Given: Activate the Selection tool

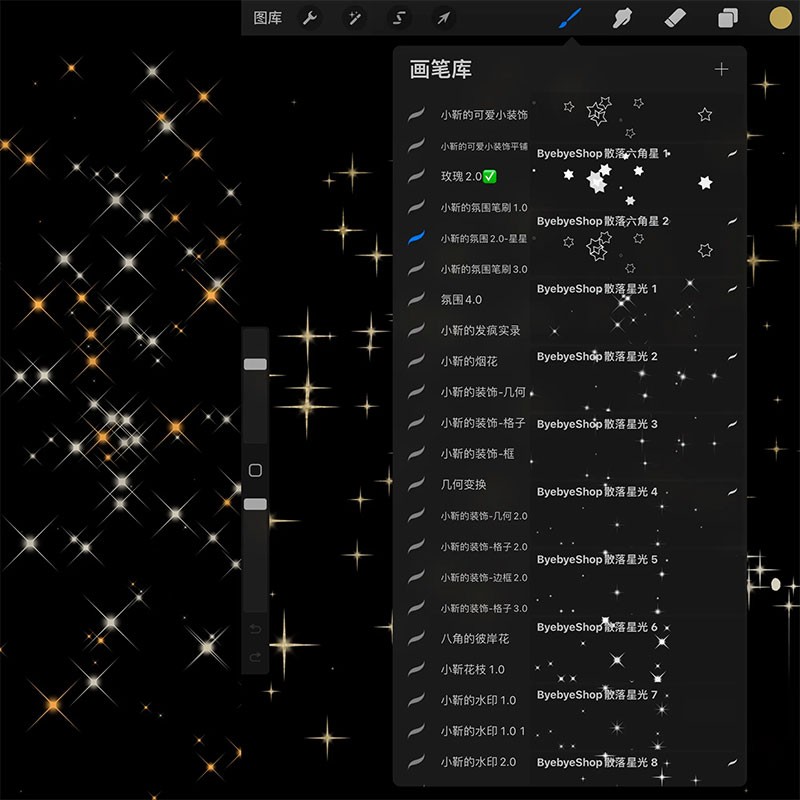Looking at the screenshot, I should pyautogui.click(x=399, y=18).
